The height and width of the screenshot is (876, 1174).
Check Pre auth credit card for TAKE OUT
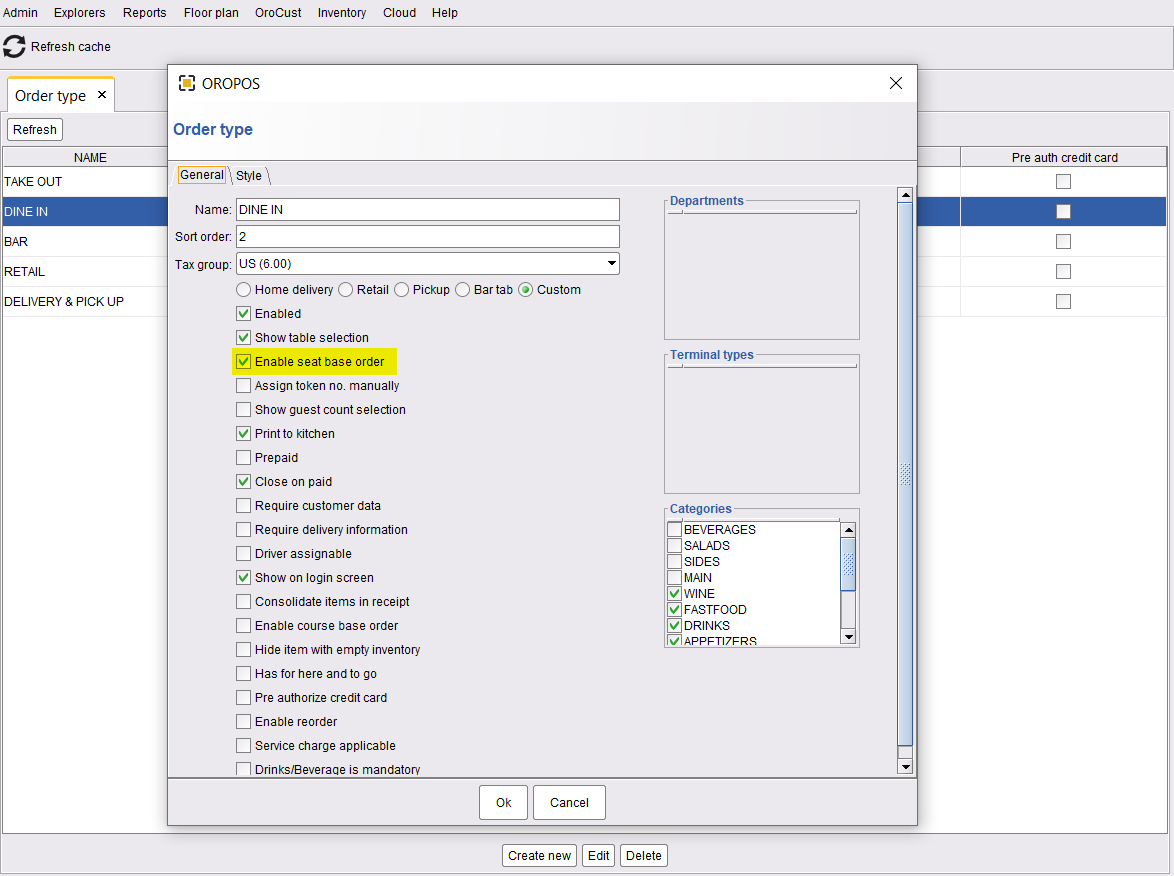(x=1063, y=181)
